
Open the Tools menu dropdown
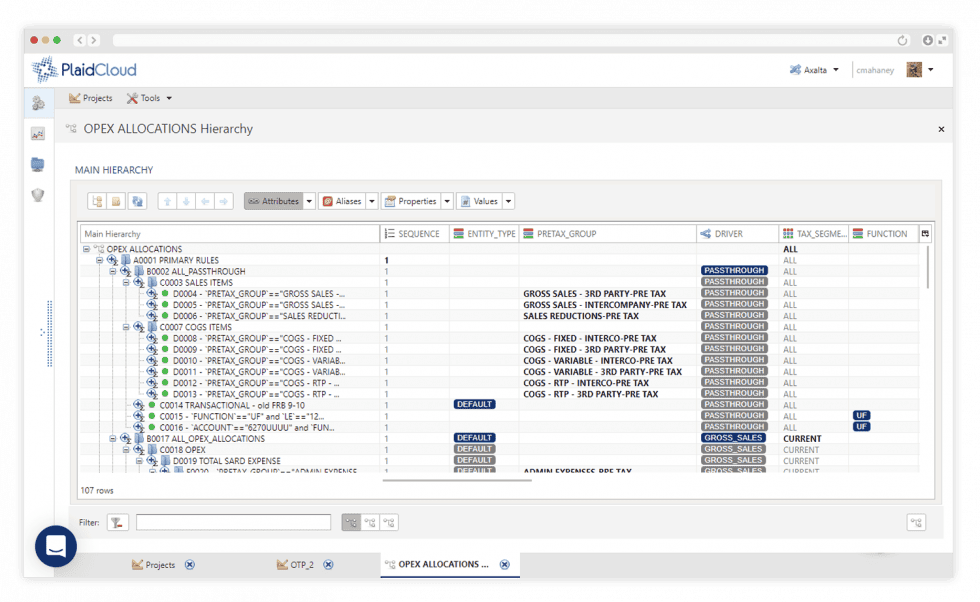point(149,98)
